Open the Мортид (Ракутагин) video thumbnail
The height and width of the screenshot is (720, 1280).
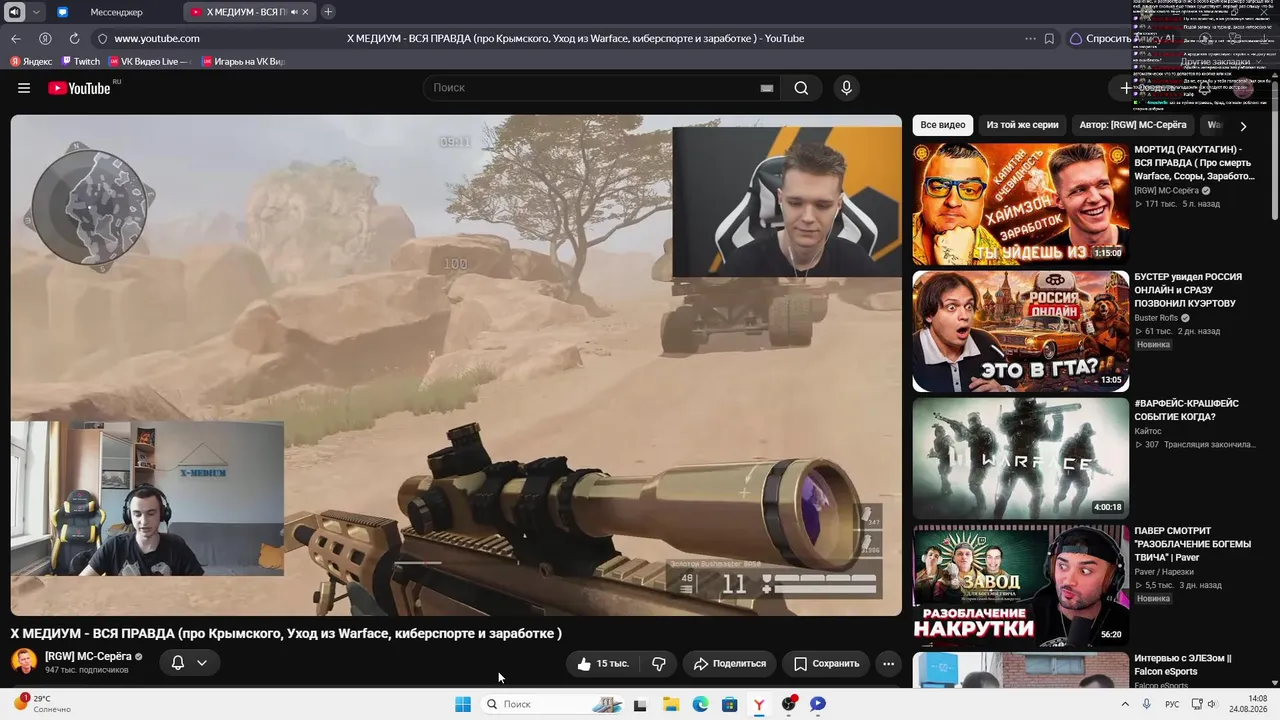point(1021,204)
